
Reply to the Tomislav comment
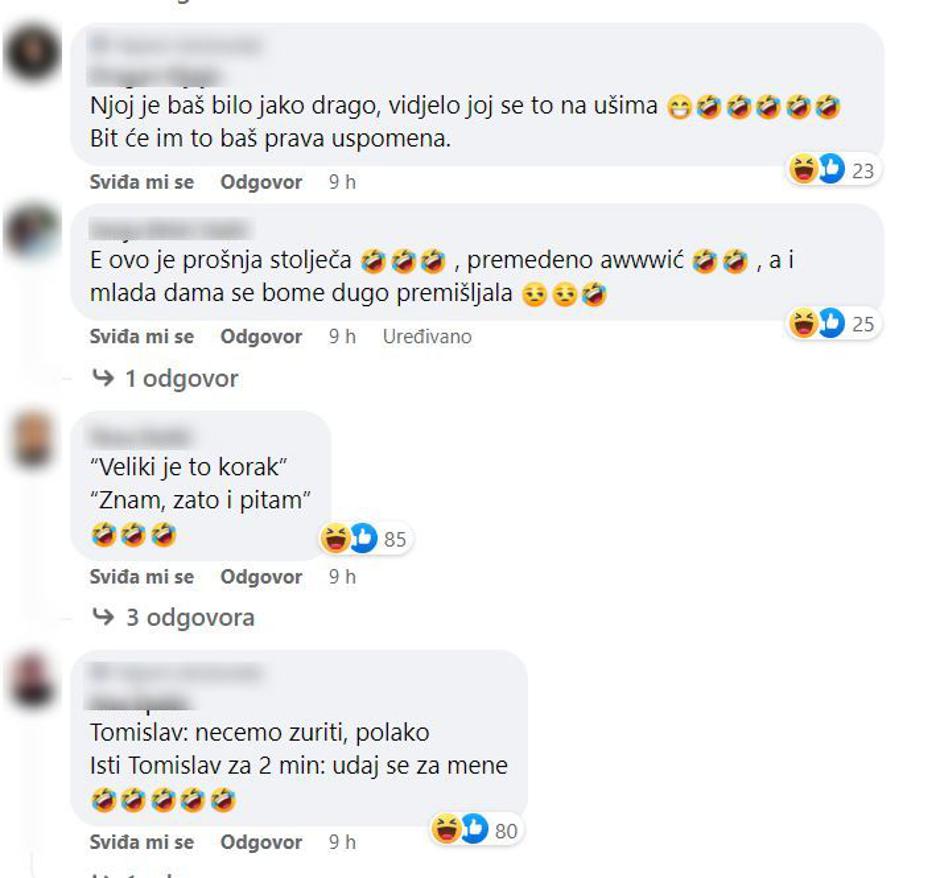[x=261, y=842]
